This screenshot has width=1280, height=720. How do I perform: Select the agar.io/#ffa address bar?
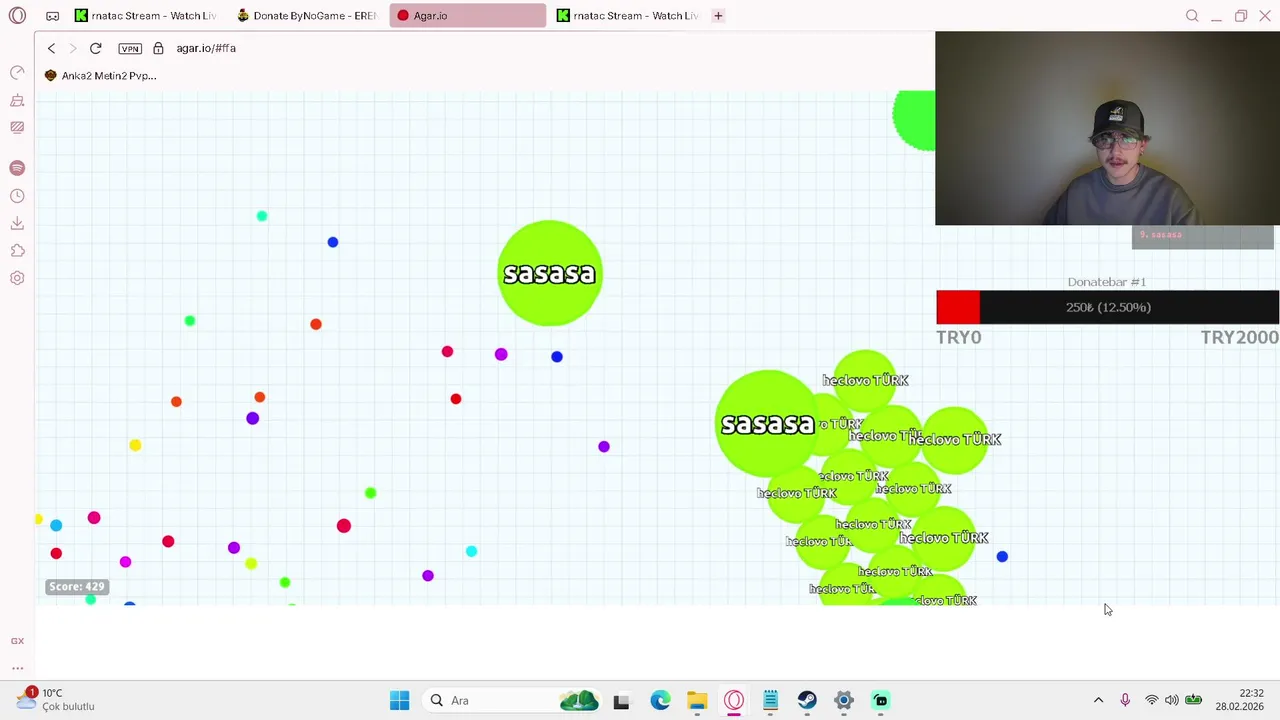pos(206,48)
